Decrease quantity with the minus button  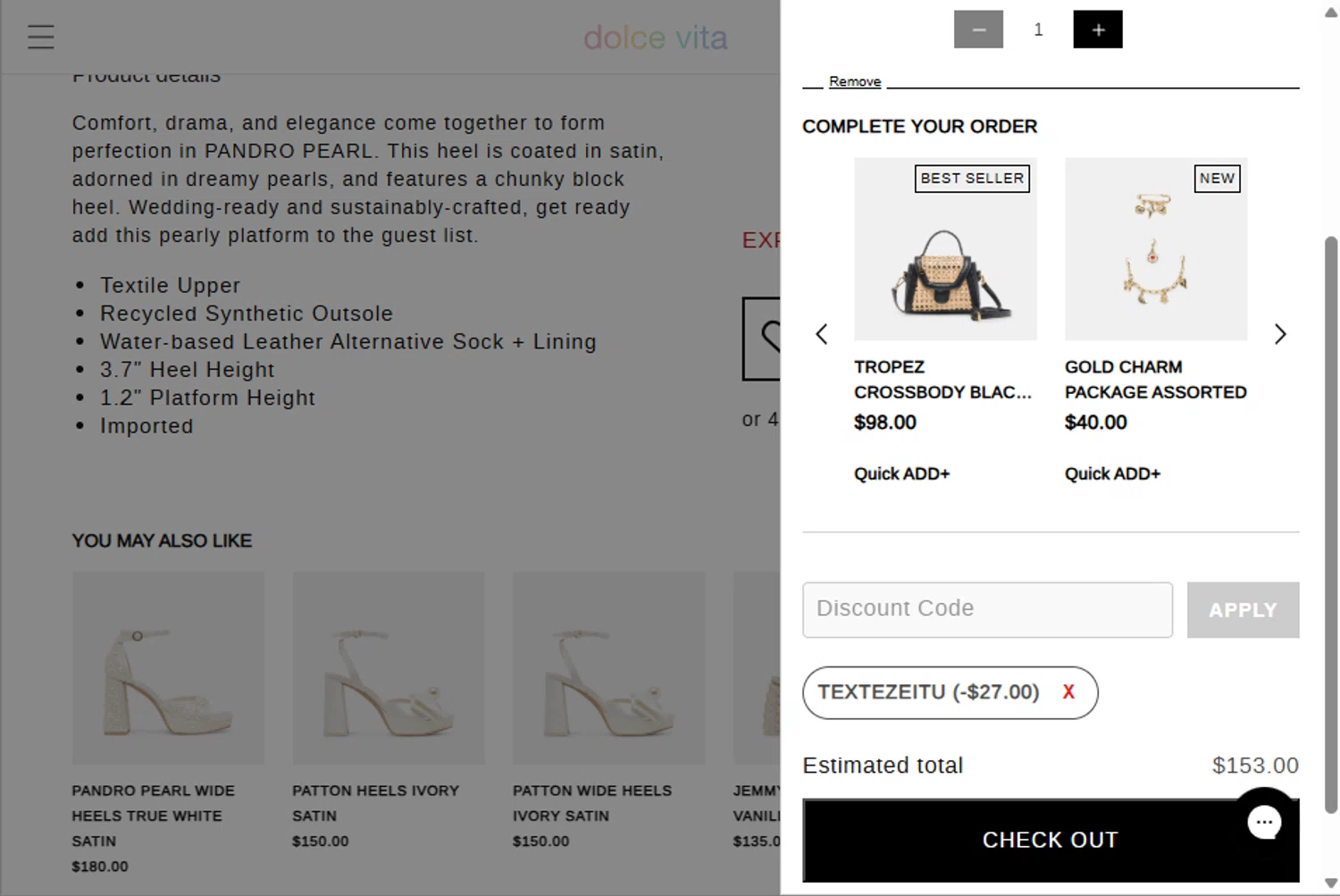(x=978, y=29)
